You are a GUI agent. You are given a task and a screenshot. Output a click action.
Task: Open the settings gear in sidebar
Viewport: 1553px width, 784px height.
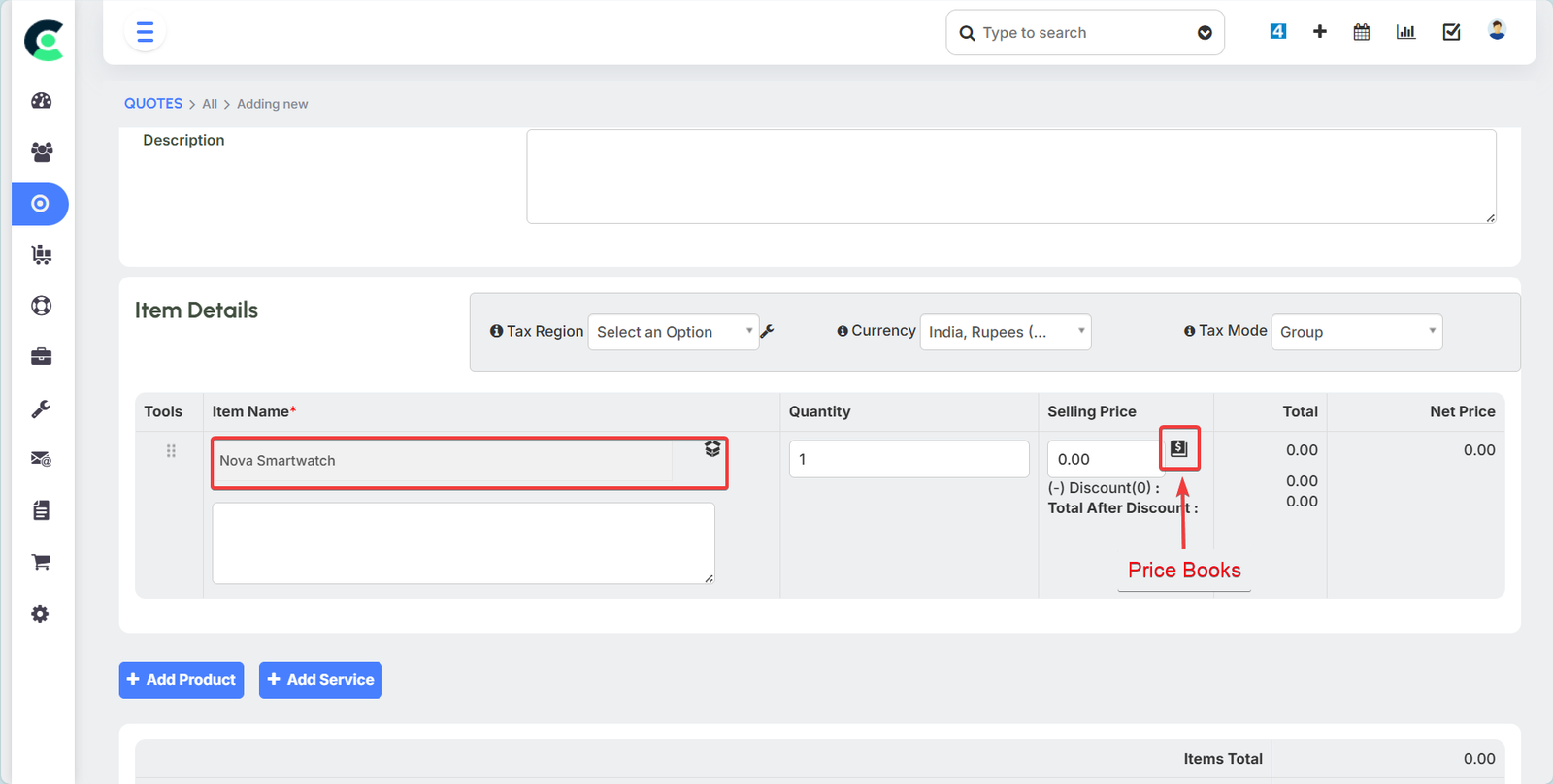40,614
